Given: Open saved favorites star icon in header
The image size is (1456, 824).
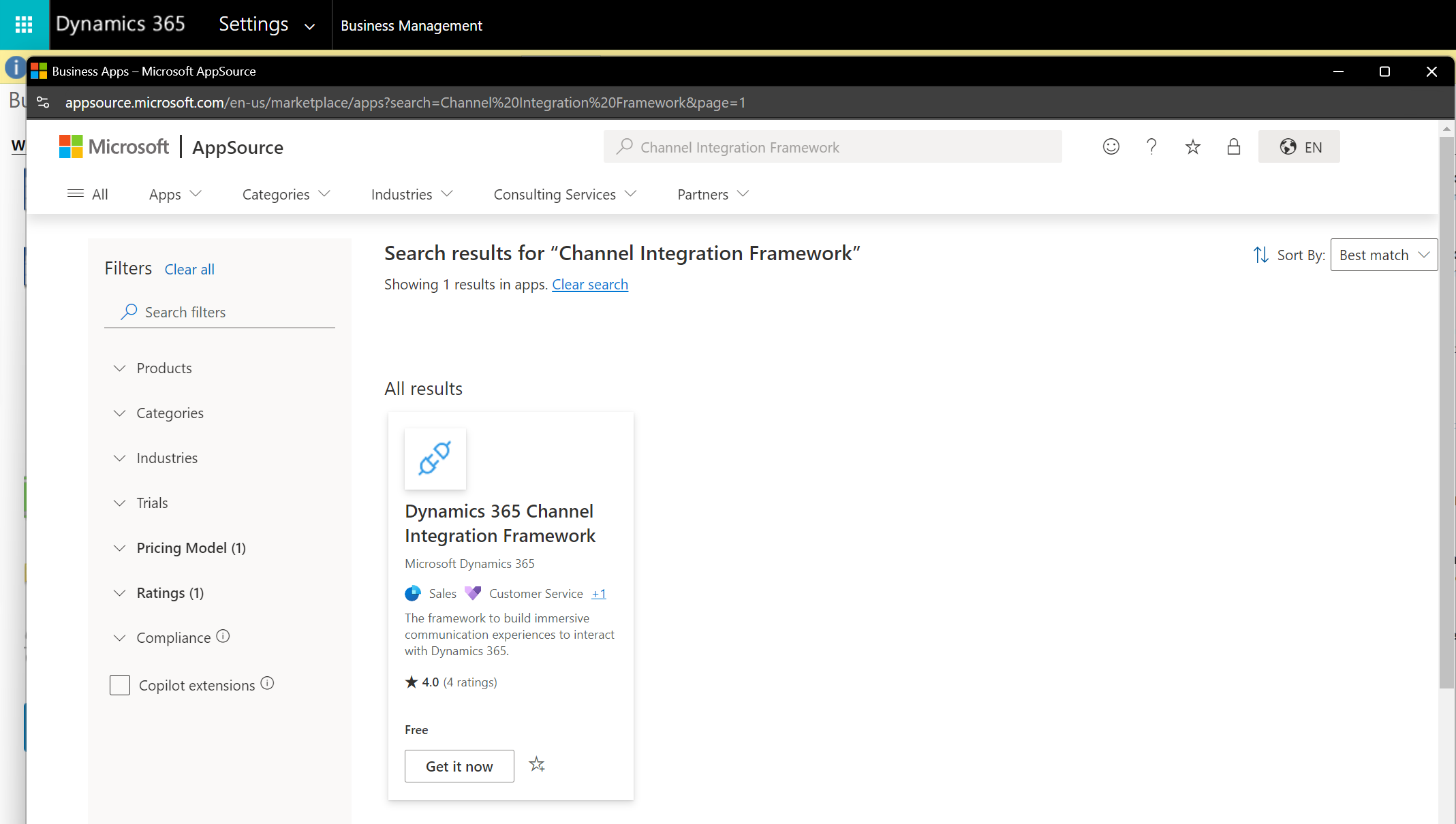Looking at the screenshot, I should [1192, 146].
